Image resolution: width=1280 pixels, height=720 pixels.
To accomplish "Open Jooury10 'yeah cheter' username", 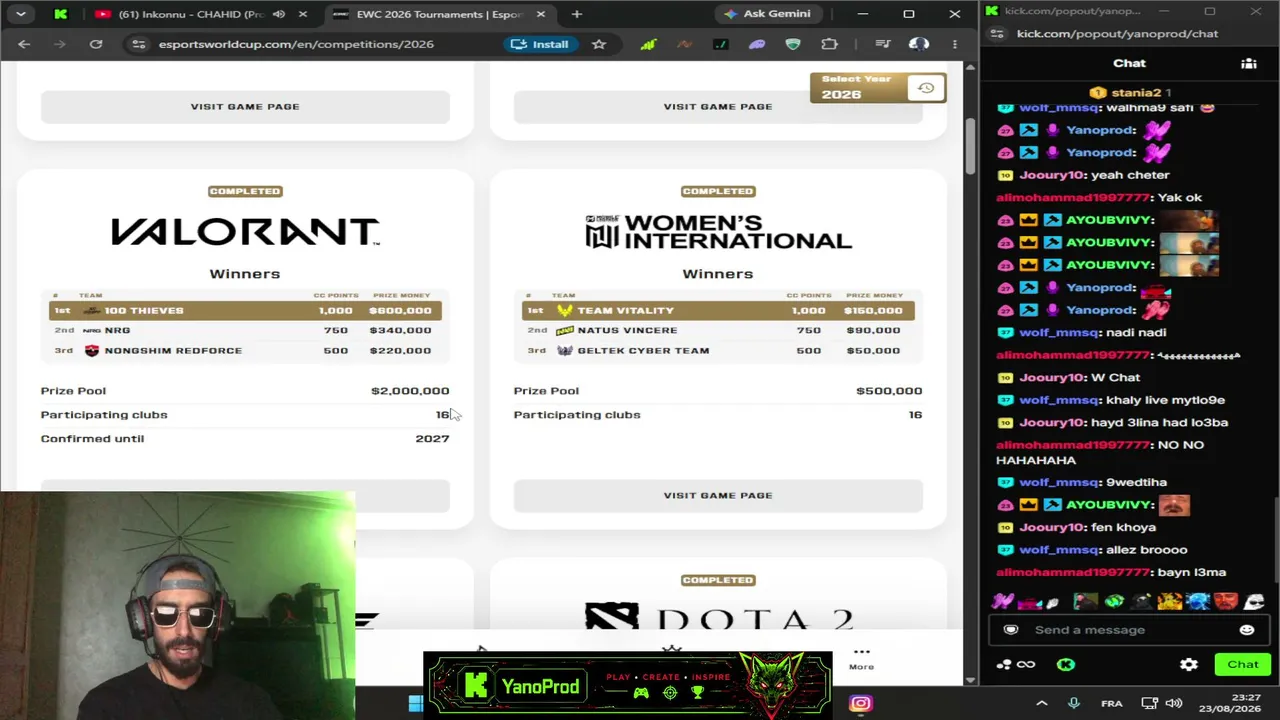I will pyautogui.click(x=1052, y=175).
